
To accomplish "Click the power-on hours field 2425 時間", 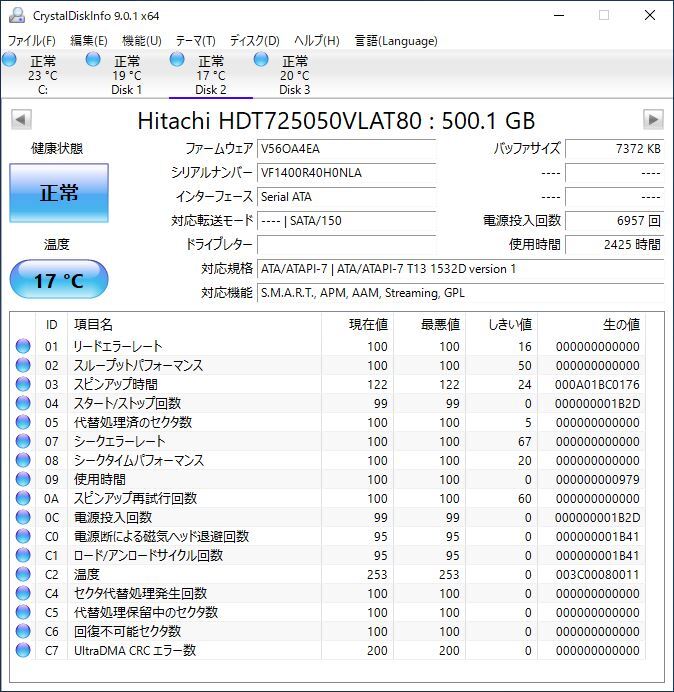I will [x=614, y=244].
